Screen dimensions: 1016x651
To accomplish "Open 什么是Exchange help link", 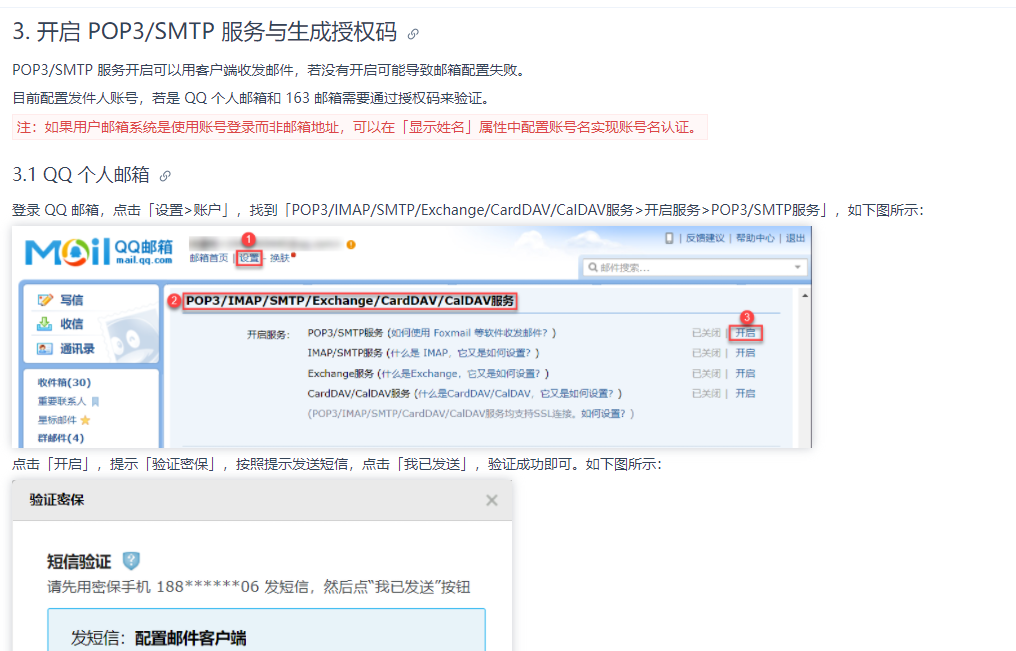I will (463, 374).
